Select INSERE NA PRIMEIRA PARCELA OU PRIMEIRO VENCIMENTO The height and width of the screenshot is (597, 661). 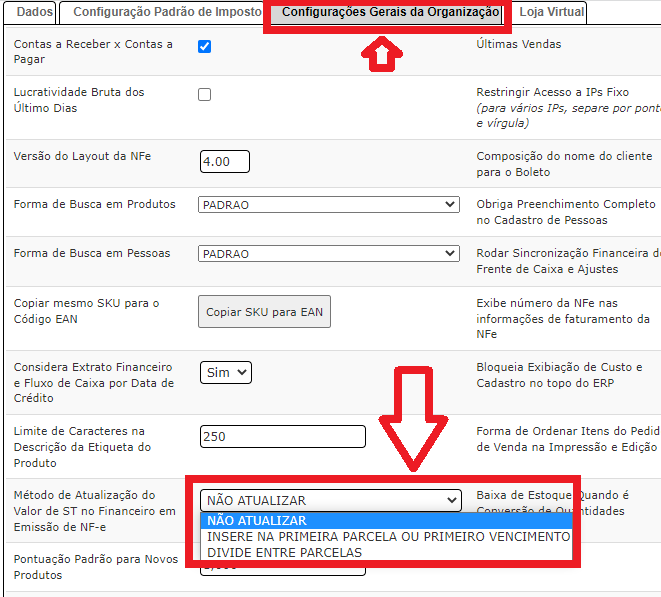[387, 537]
